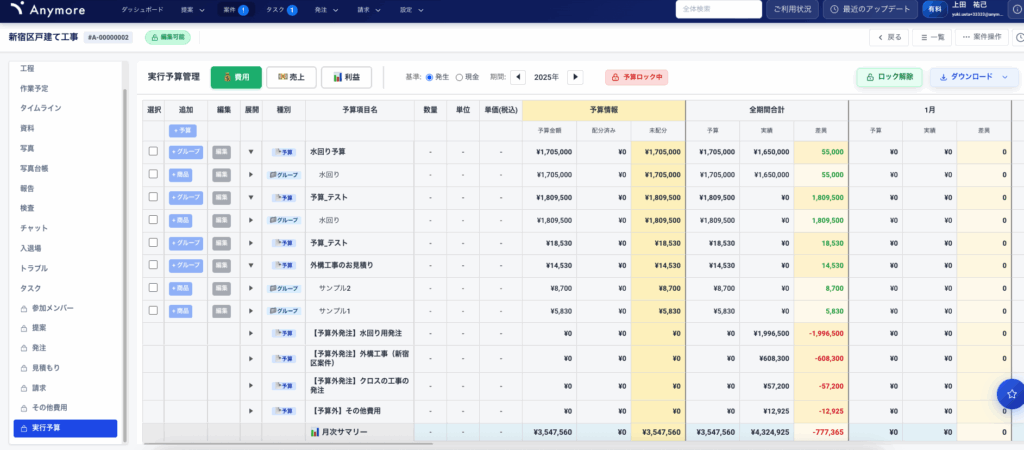Screen dimensions: 1024x450
Task: Open 案件 in top navigation
Action: pos(236,10)
